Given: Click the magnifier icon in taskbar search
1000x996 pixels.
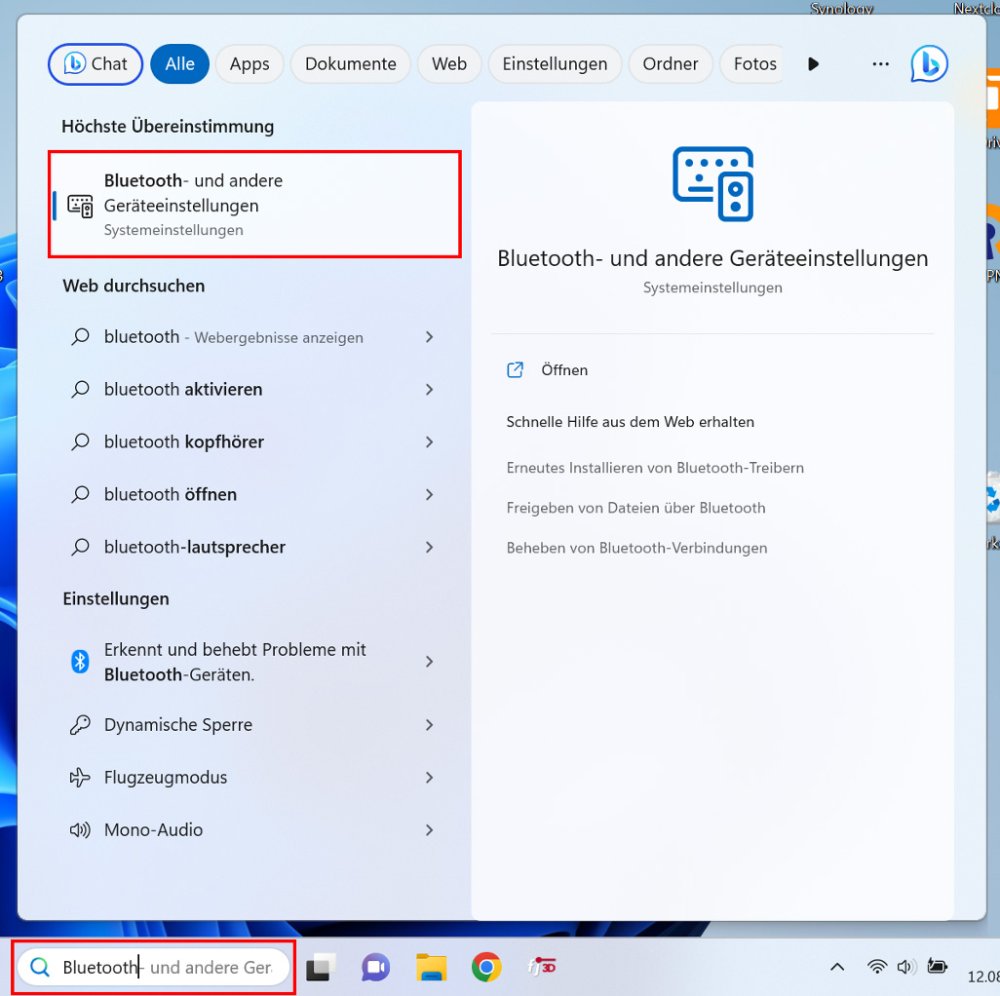Looking at the screenshot, I should [40, 967].
